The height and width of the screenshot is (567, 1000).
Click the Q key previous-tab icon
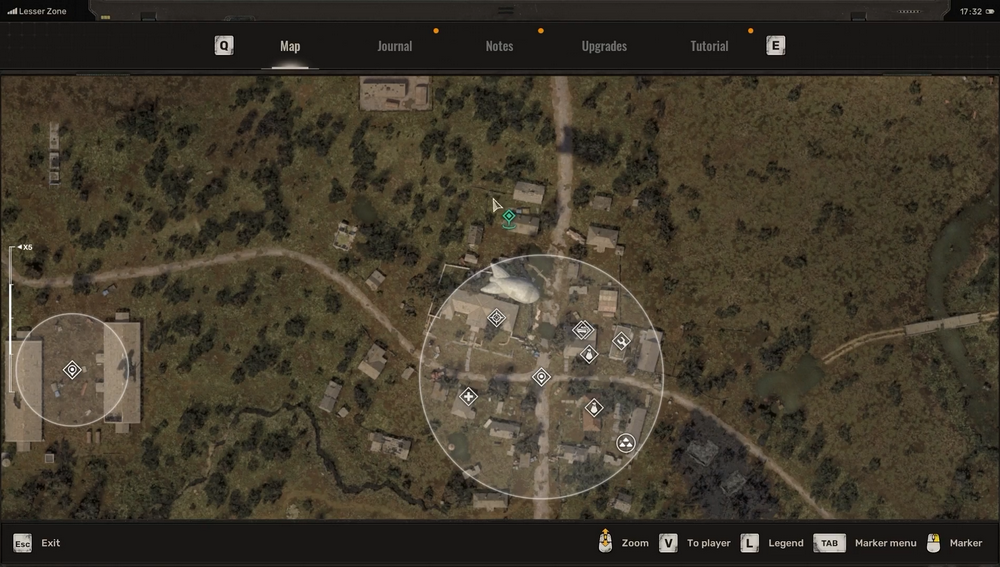[x=224, y=45]
